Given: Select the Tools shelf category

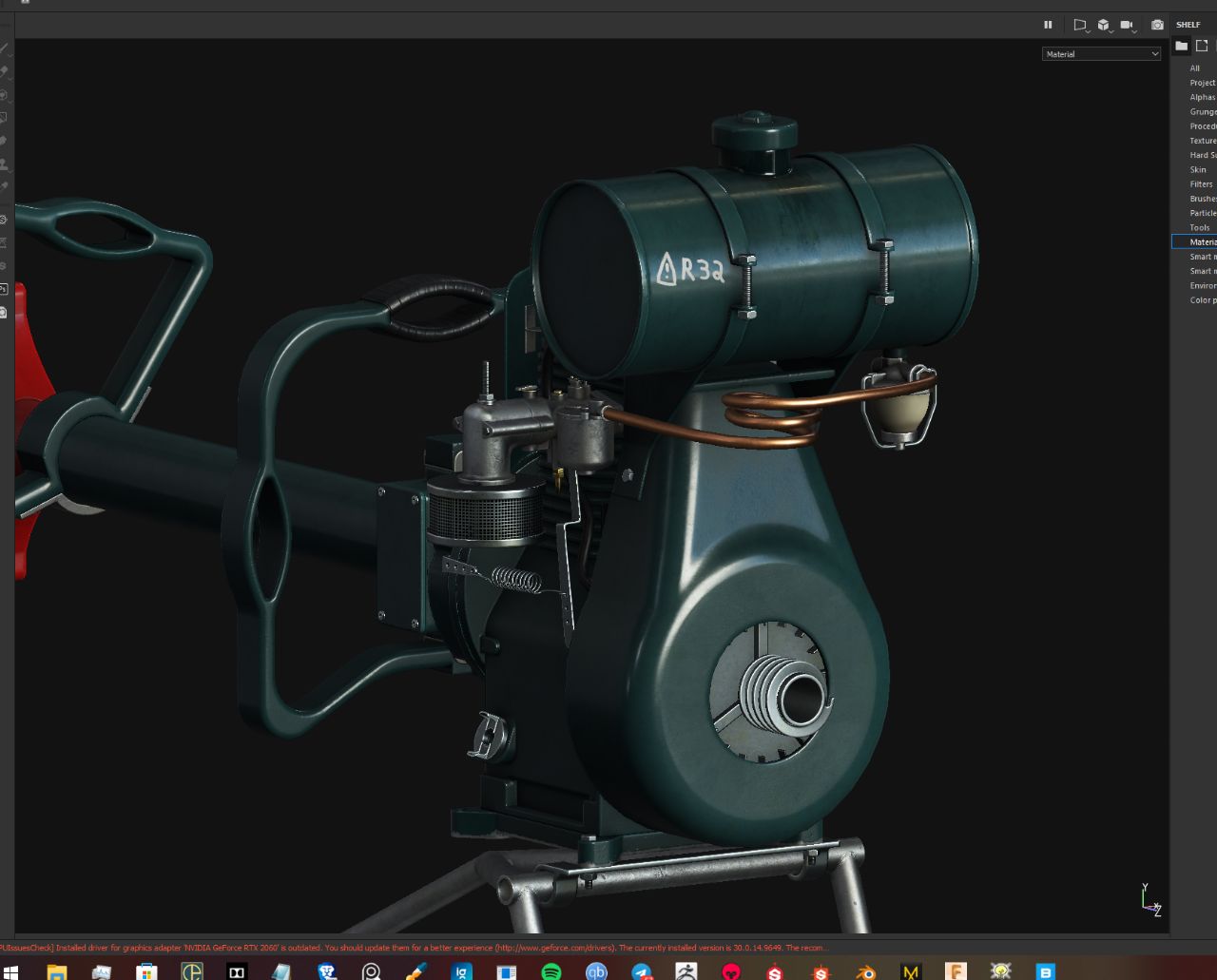Looking at the screenshot, I should coord(1200,227).
